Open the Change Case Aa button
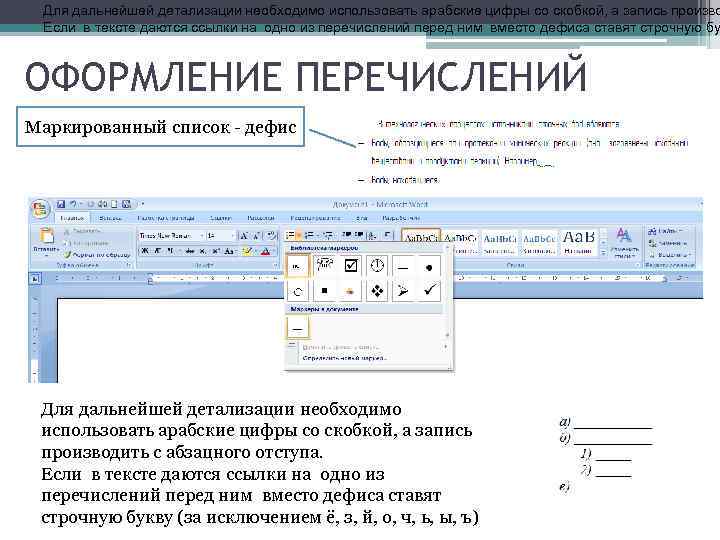Screen dimensions: 720x540 pos(229,251)
